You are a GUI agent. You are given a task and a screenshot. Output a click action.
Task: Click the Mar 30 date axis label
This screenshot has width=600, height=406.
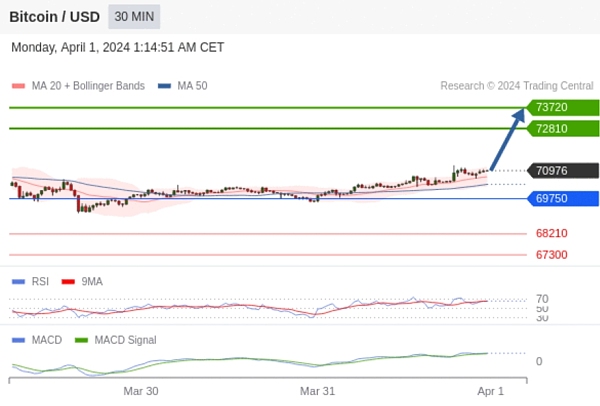pyautogui.click(x=141, y=391)
